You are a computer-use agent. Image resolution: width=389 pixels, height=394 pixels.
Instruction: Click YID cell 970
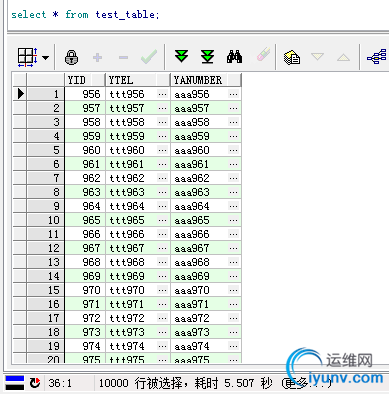pyautogui.click(x=85, y=290)
